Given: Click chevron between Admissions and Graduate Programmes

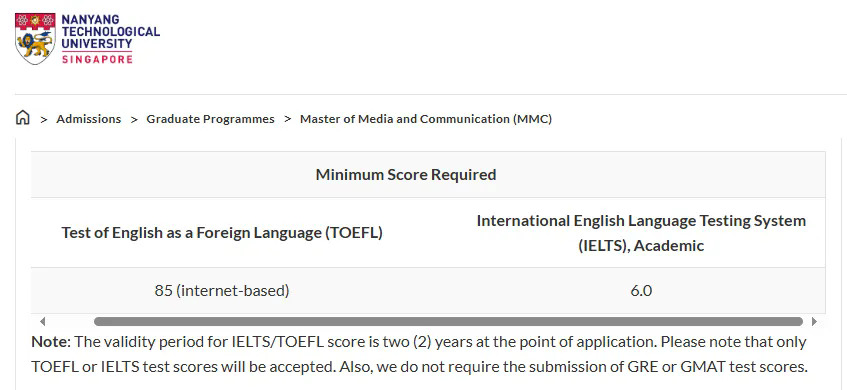Looking at the screenshot, I should pyautogui.click(x=134, y=119).
